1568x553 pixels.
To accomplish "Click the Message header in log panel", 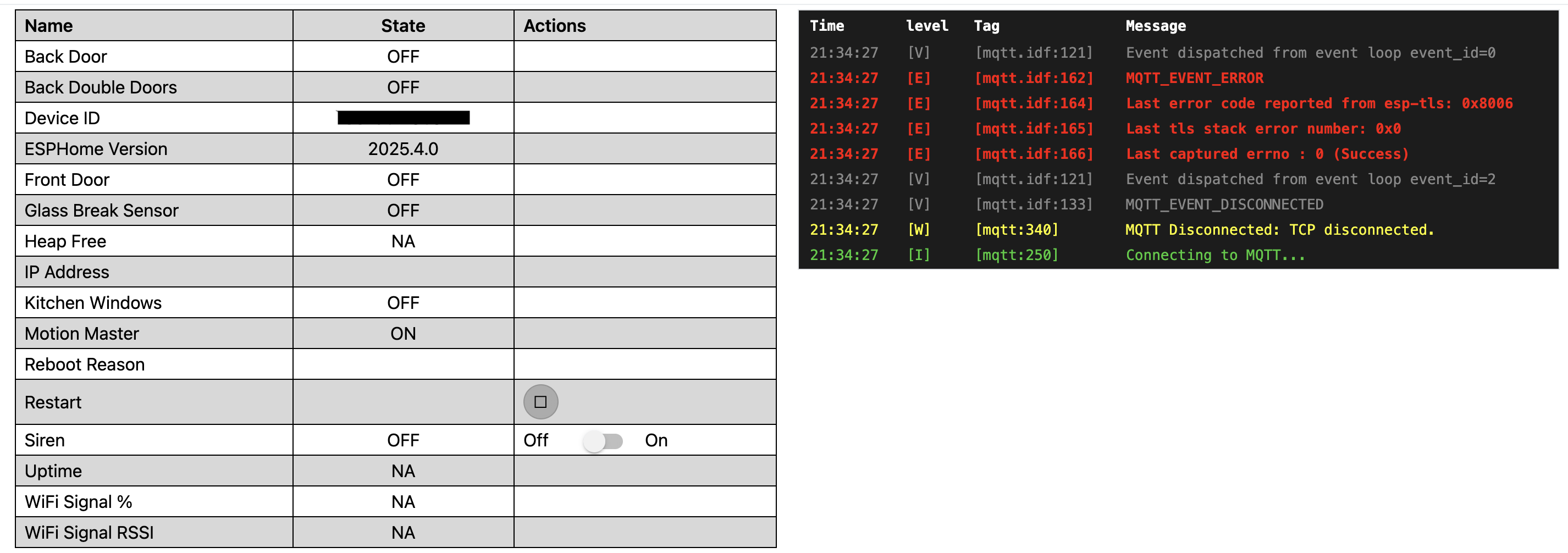I will pyautogui.click(x=1155, y=25).
